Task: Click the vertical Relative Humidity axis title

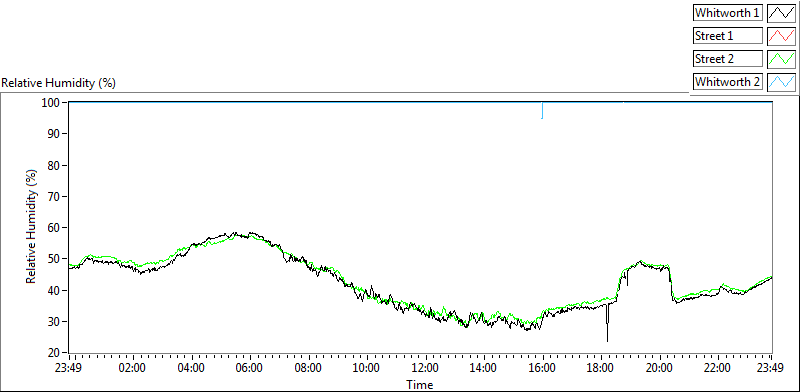Action: (31, 227)
